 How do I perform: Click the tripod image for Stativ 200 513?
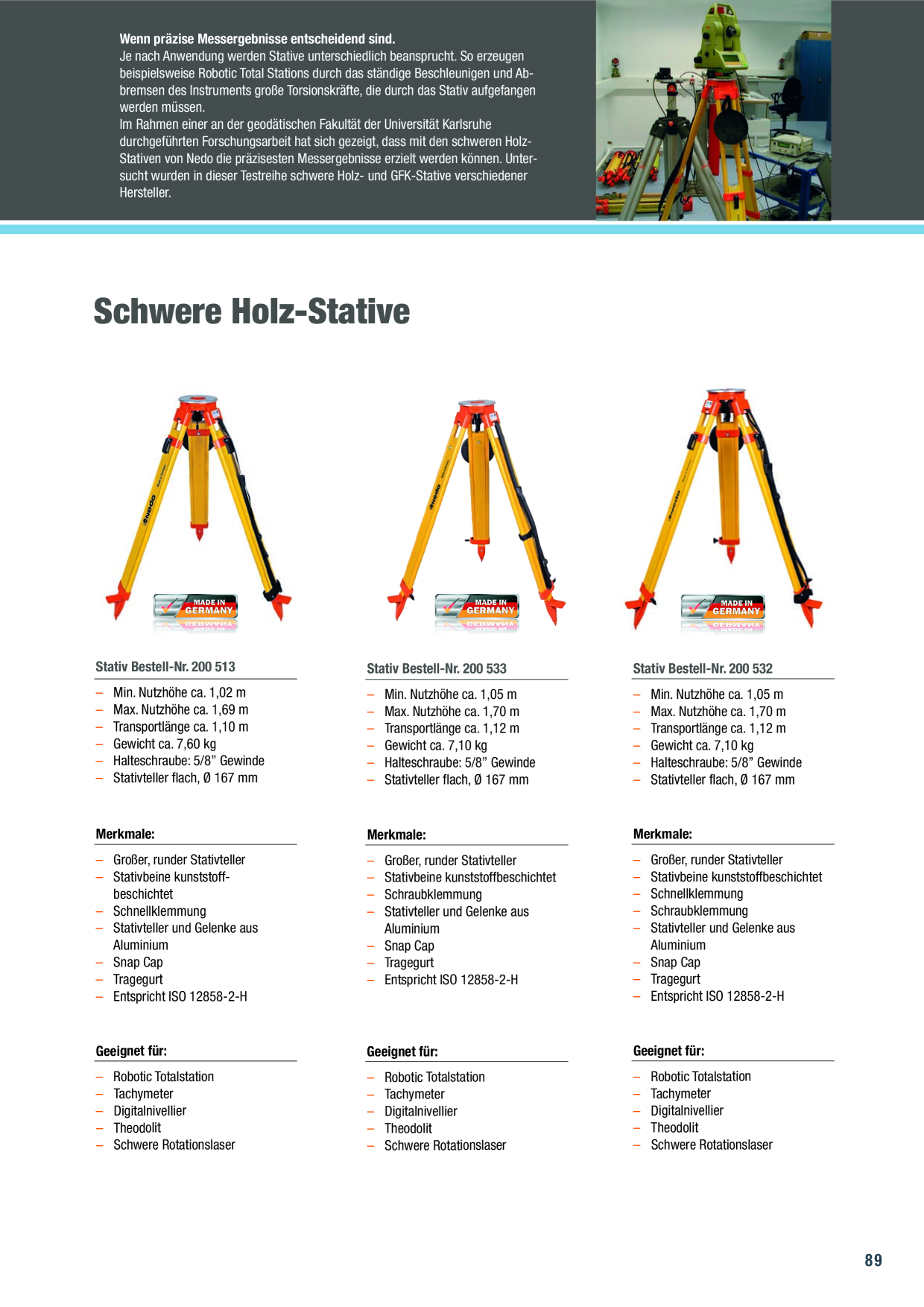coord(198,507)
